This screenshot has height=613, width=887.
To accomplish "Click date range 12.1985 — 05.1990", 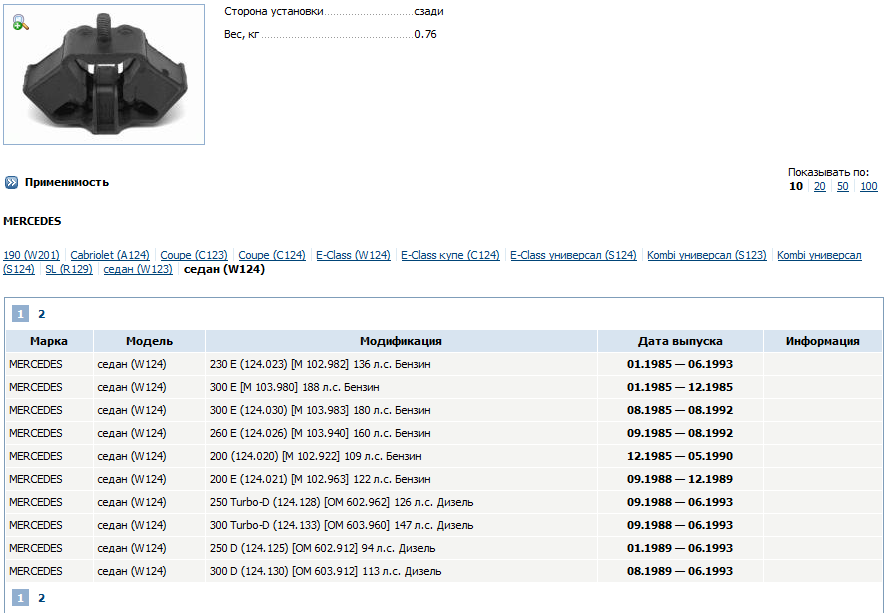I will (680, 456).
